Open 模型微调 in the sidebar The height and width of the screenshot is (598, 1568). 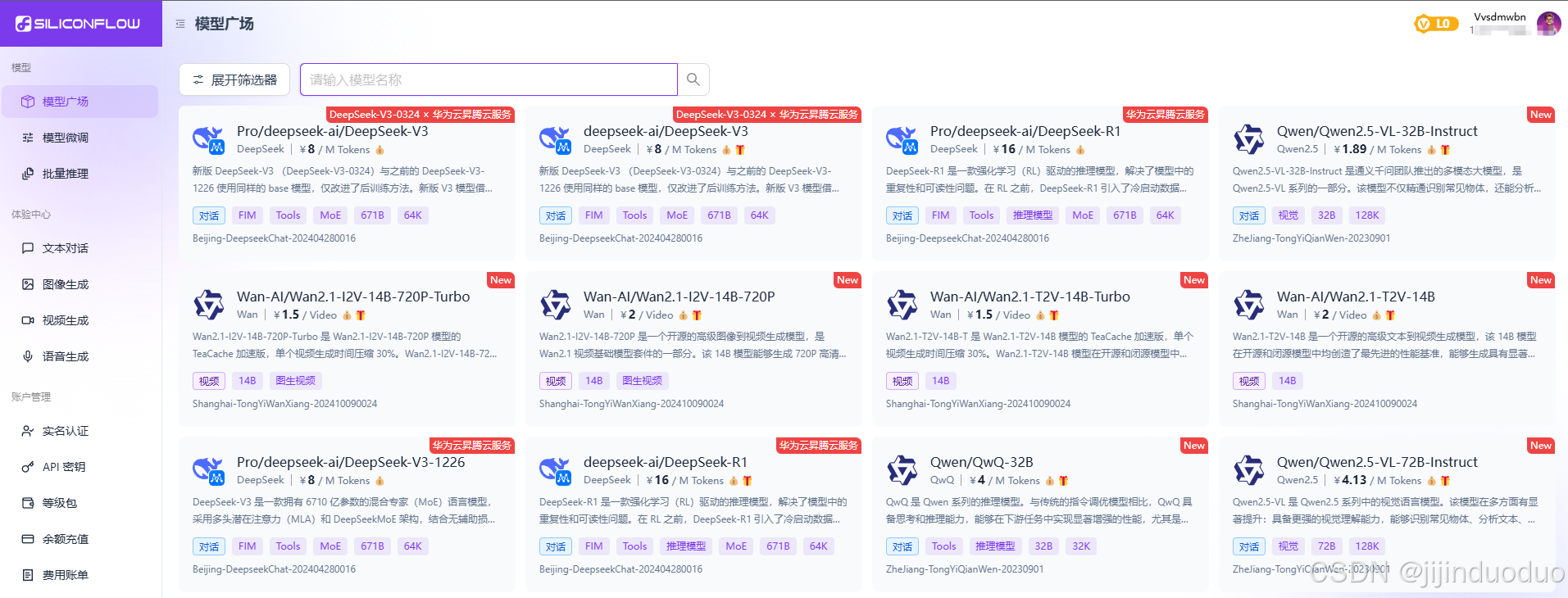pos(80,138)
